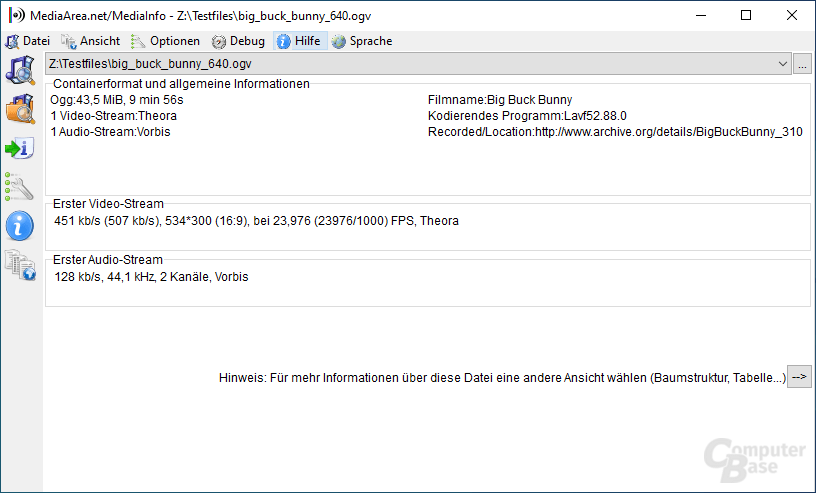Open the Datei menu

(28, 41)
